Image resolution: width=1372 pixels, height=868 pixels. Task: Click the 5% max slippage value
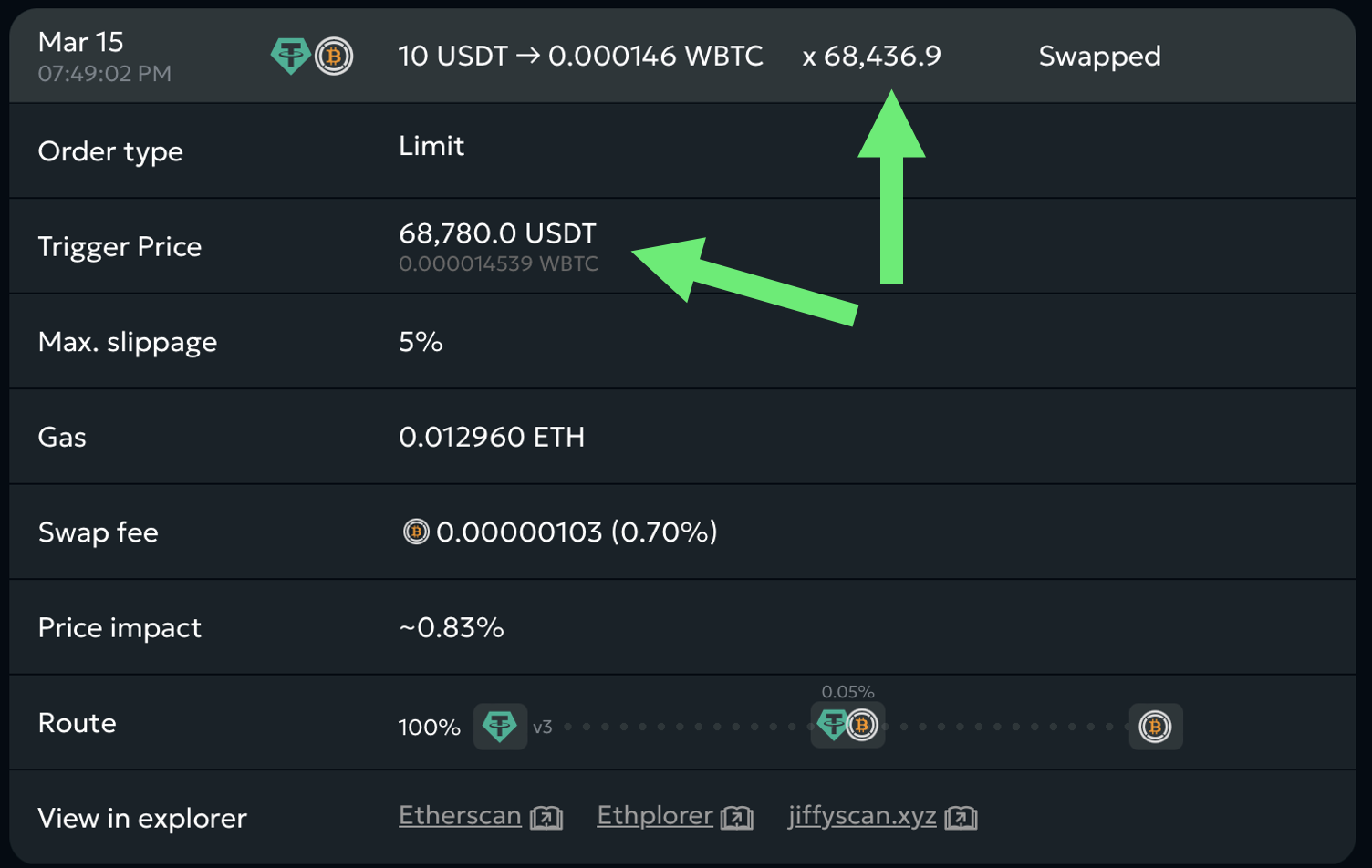click(421, 342)
